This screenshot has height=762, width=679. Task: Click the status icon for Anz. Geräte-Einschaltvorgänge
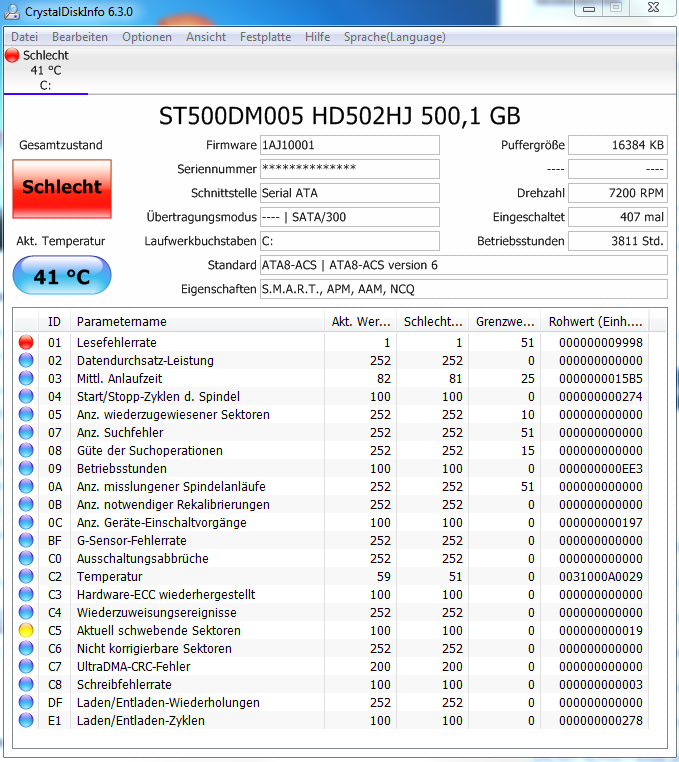[x=26, y=522]
